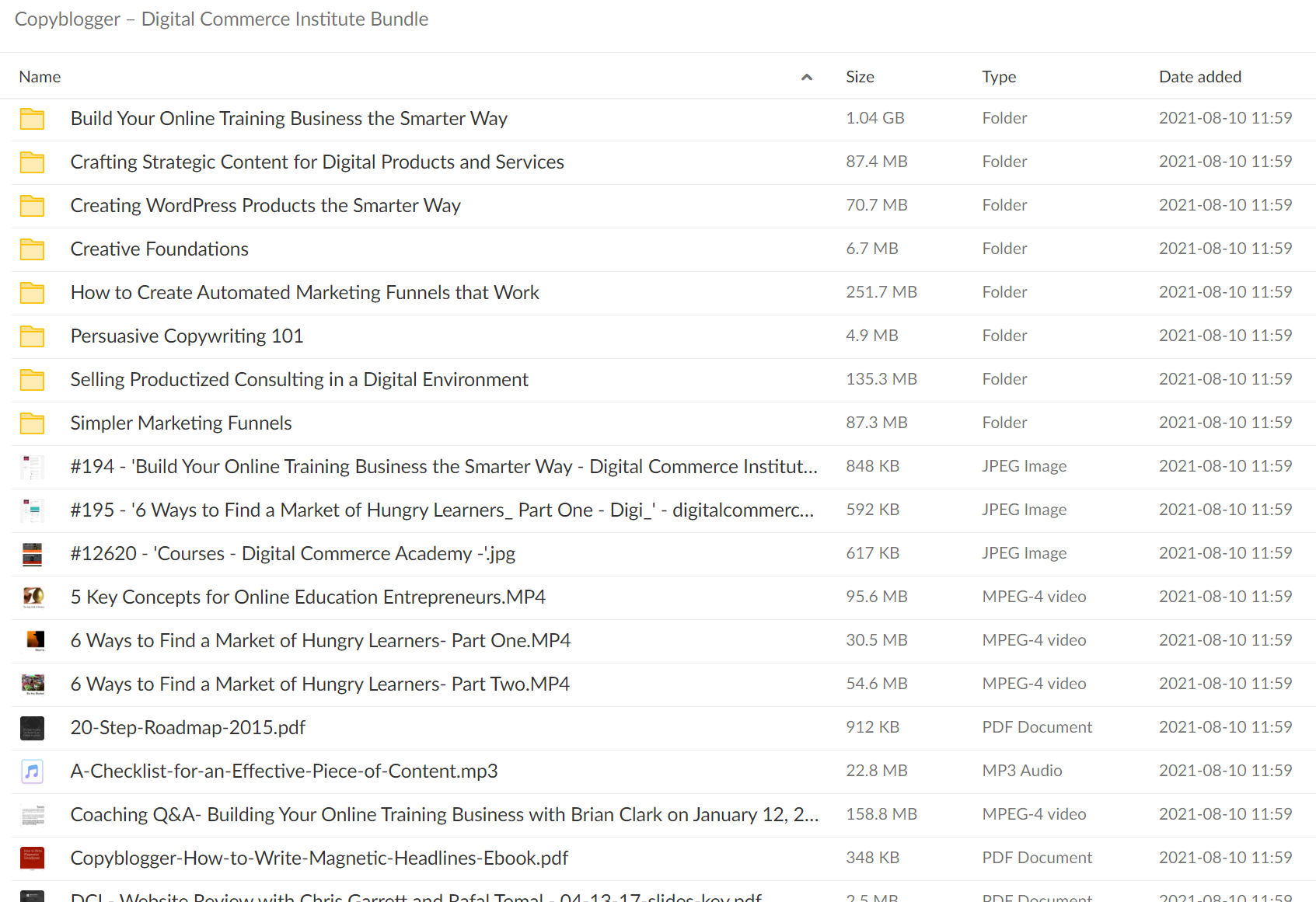Click the 22.8 MB size cell
Image resolution: width=1316 pixels, height=902 pixels.
click(877, 771)
